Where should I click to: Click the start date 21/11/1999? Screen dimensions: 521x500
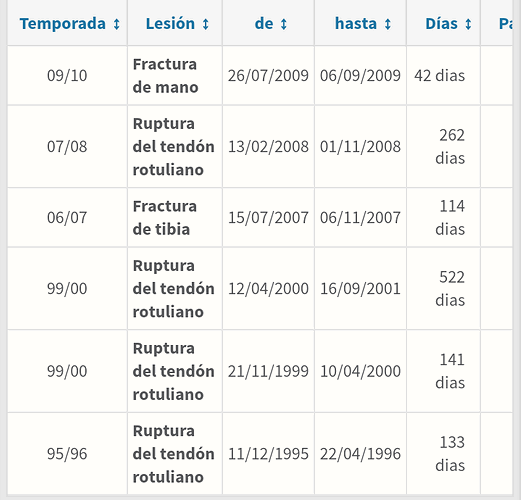tap(268, 371)
